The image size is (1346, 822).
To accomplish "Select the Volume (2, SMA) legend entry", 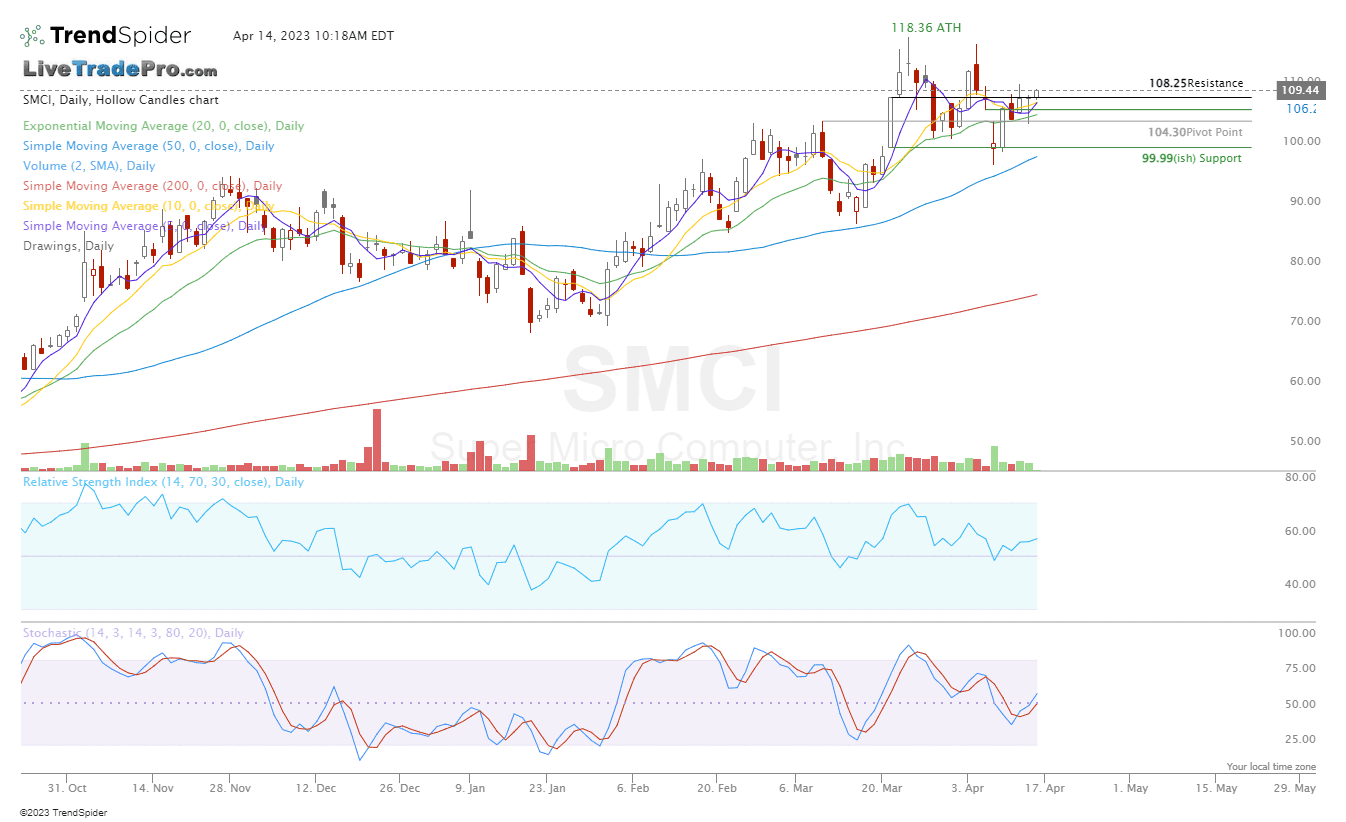I will point(89,166).
